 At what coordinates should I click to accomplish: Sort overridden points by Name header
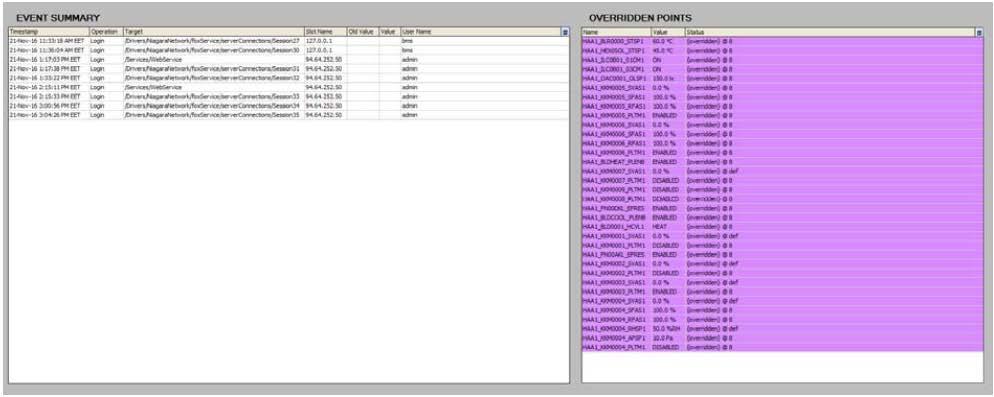point(616,32)
